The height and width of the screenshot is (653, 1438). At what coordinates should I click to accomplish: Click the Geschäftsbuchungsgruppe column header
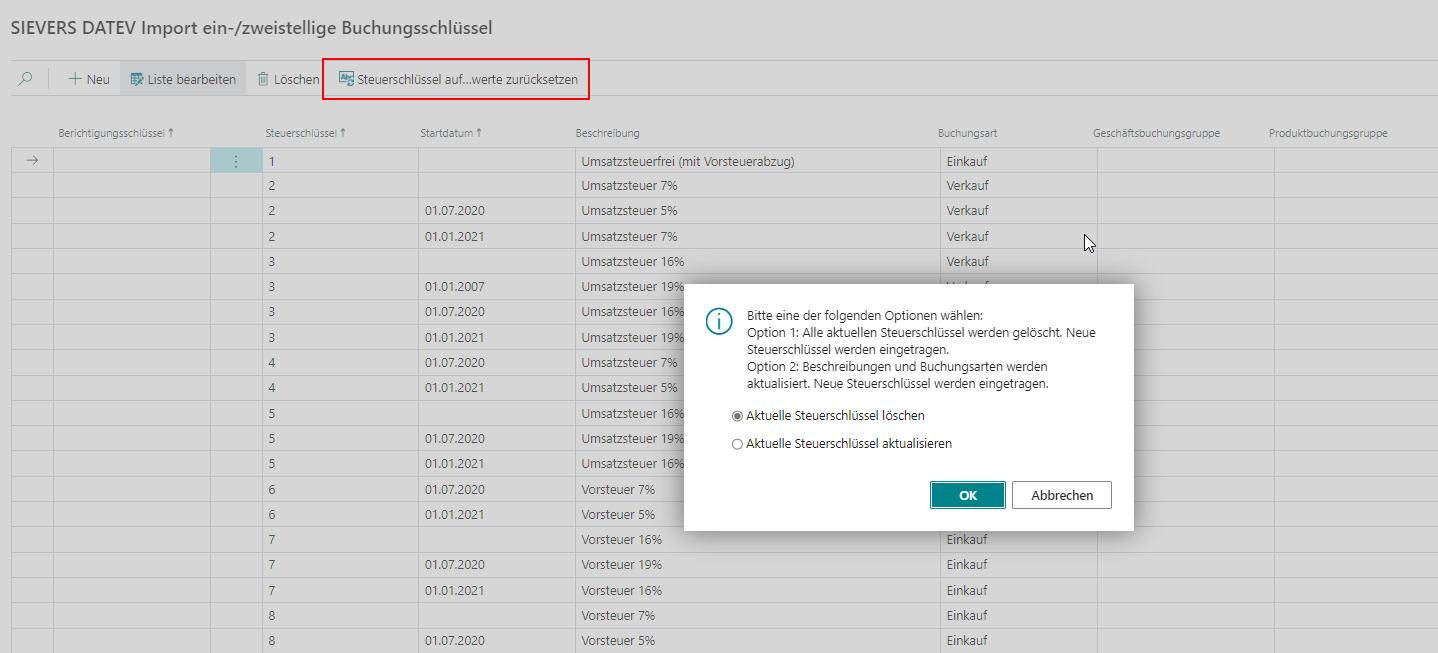pyautogui.click(x=1156, y=133)
